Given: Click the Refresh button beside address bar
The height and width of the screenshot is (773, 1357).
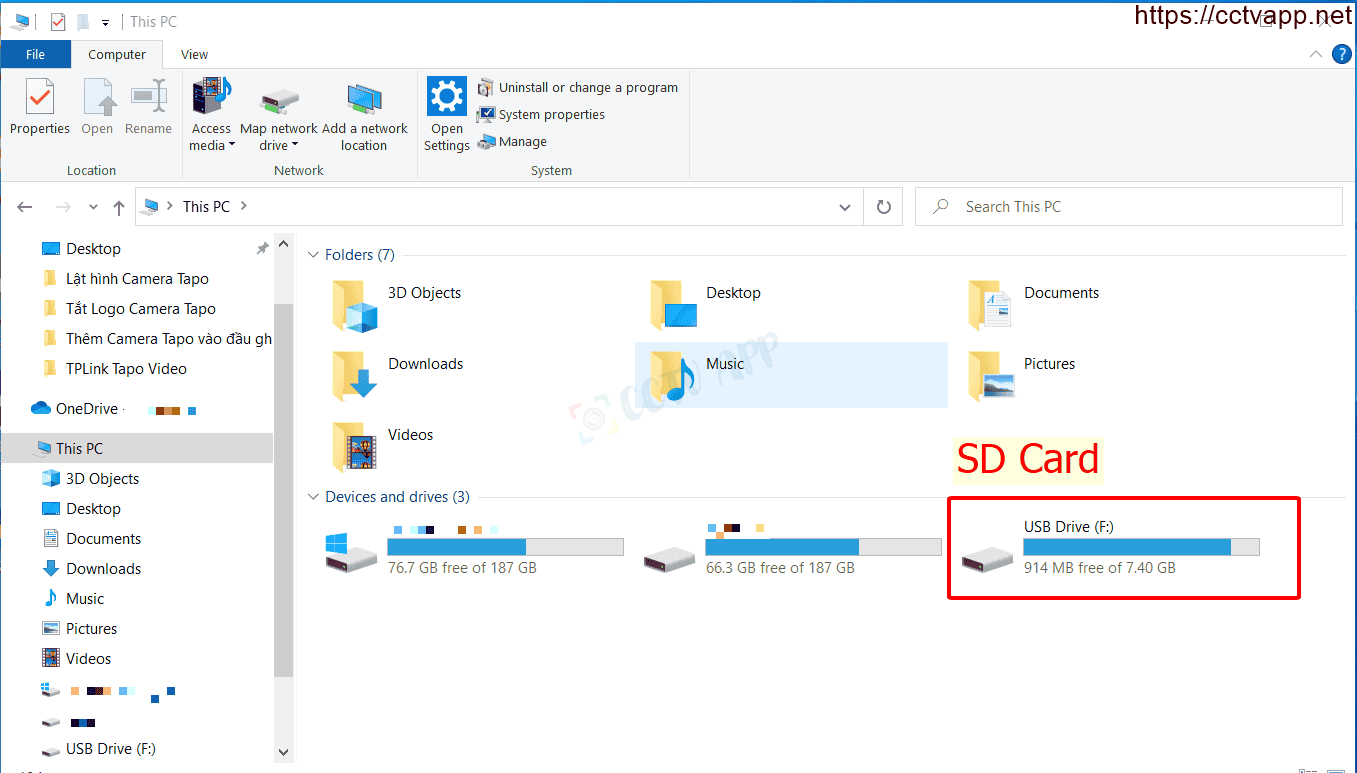Looking at the screenshot, I should click(x=883, y=207).
